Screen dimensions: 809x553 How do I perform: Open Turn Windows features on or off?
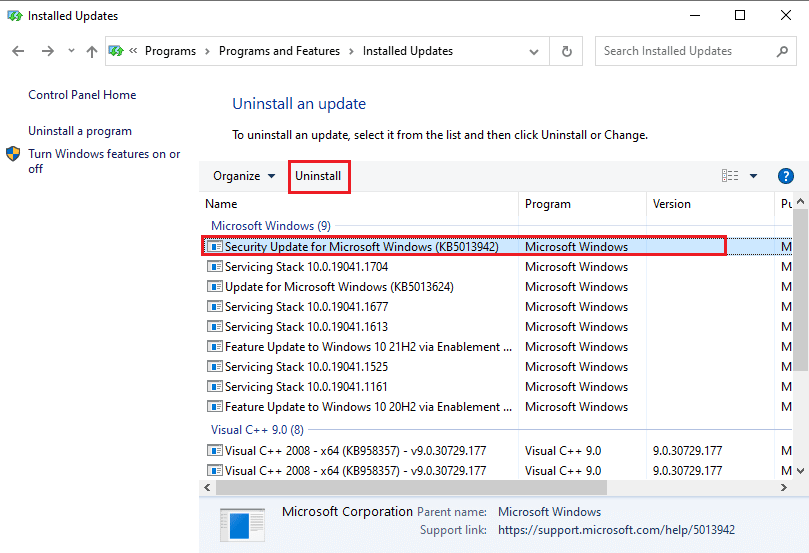[104, 161]
